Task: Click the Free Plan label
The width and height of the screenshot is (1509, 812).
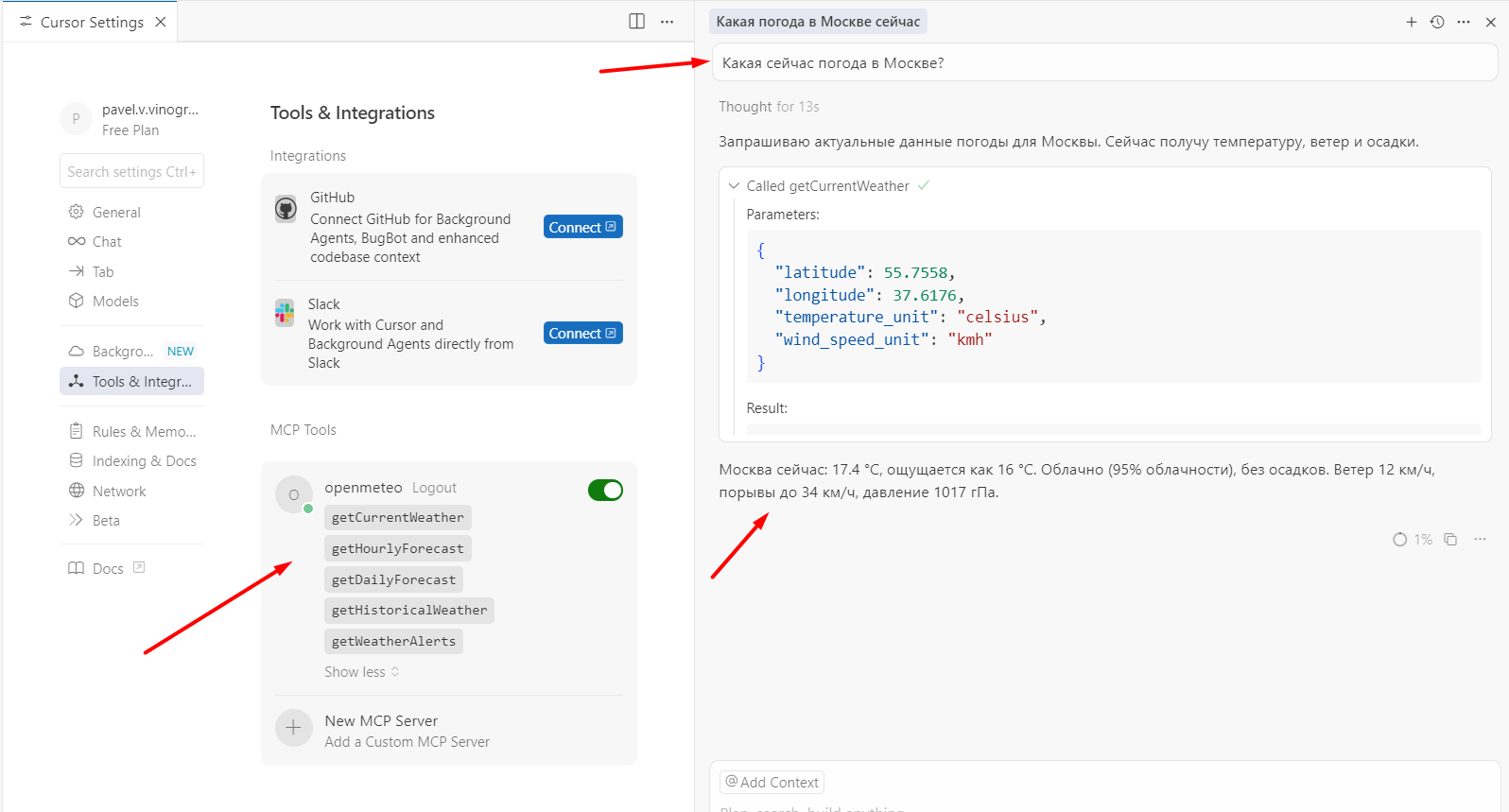Action: tap(130, 130)
